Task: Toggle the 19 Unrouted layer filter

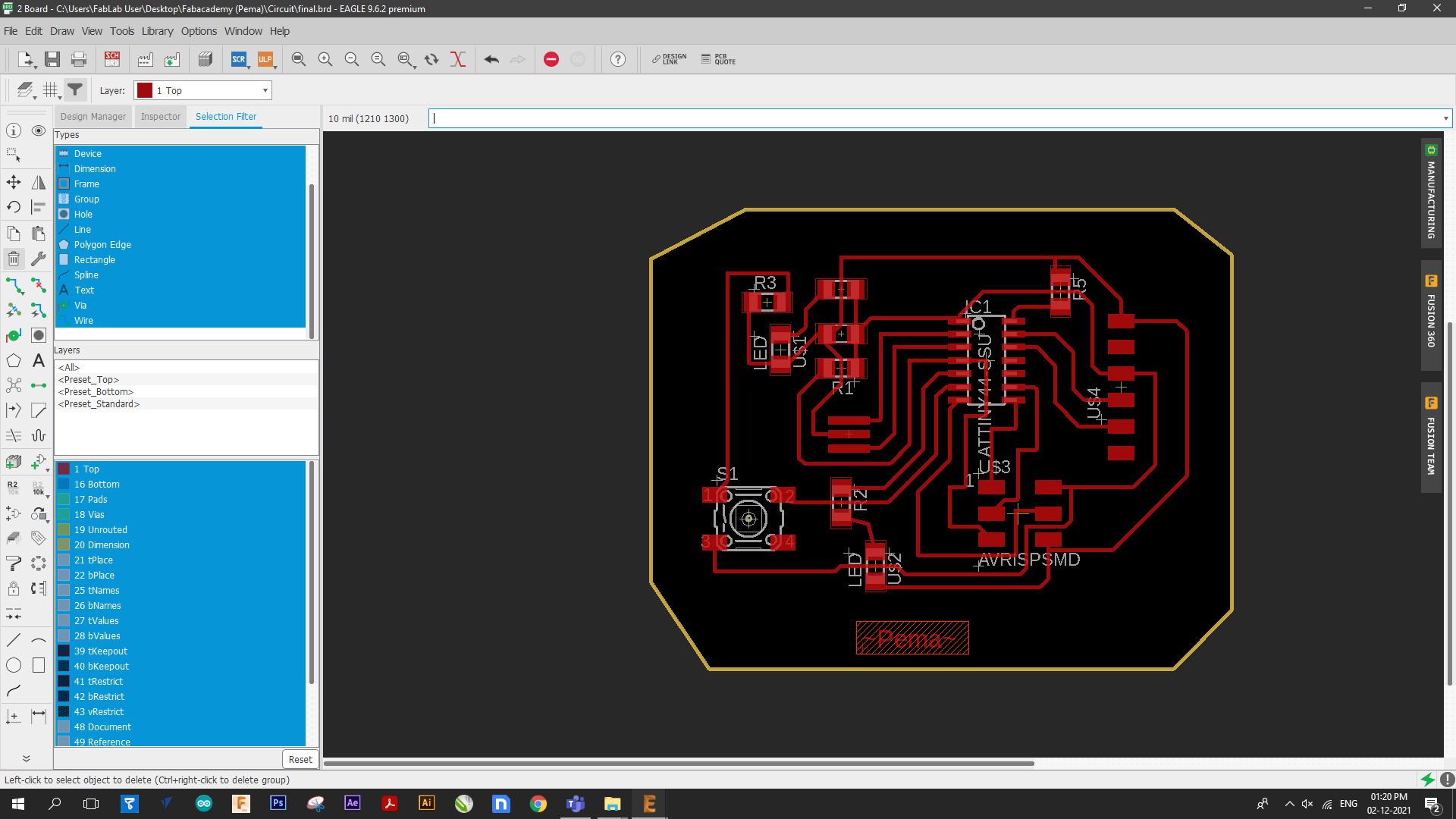Action: 180,529
